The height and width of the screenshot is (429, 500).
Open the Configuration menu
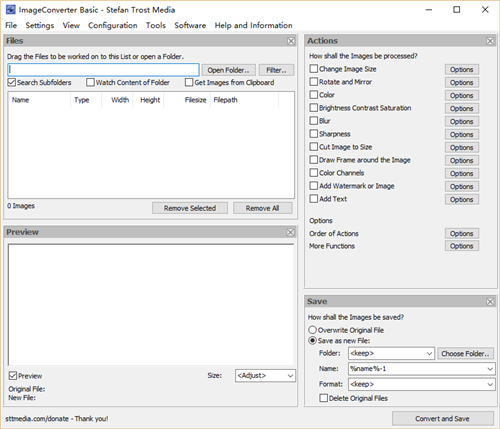[x=113, y=25]
